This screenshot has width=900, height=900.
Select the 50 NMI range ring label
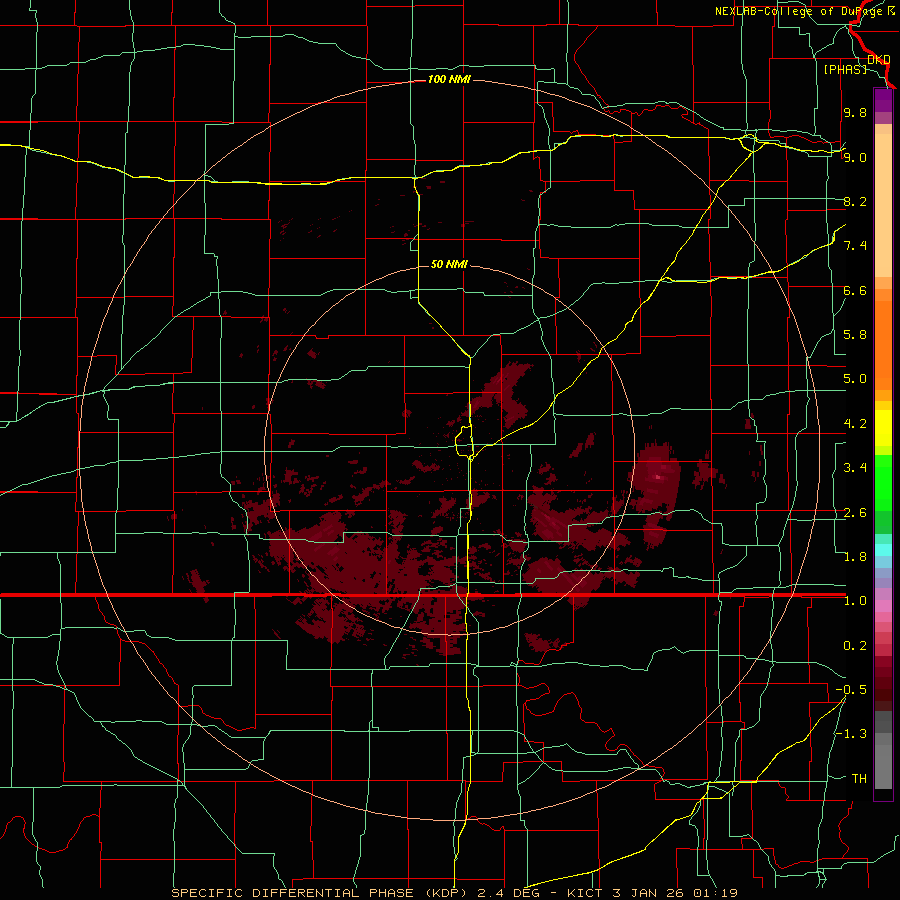pyautogui.click(x=449, y=264)
